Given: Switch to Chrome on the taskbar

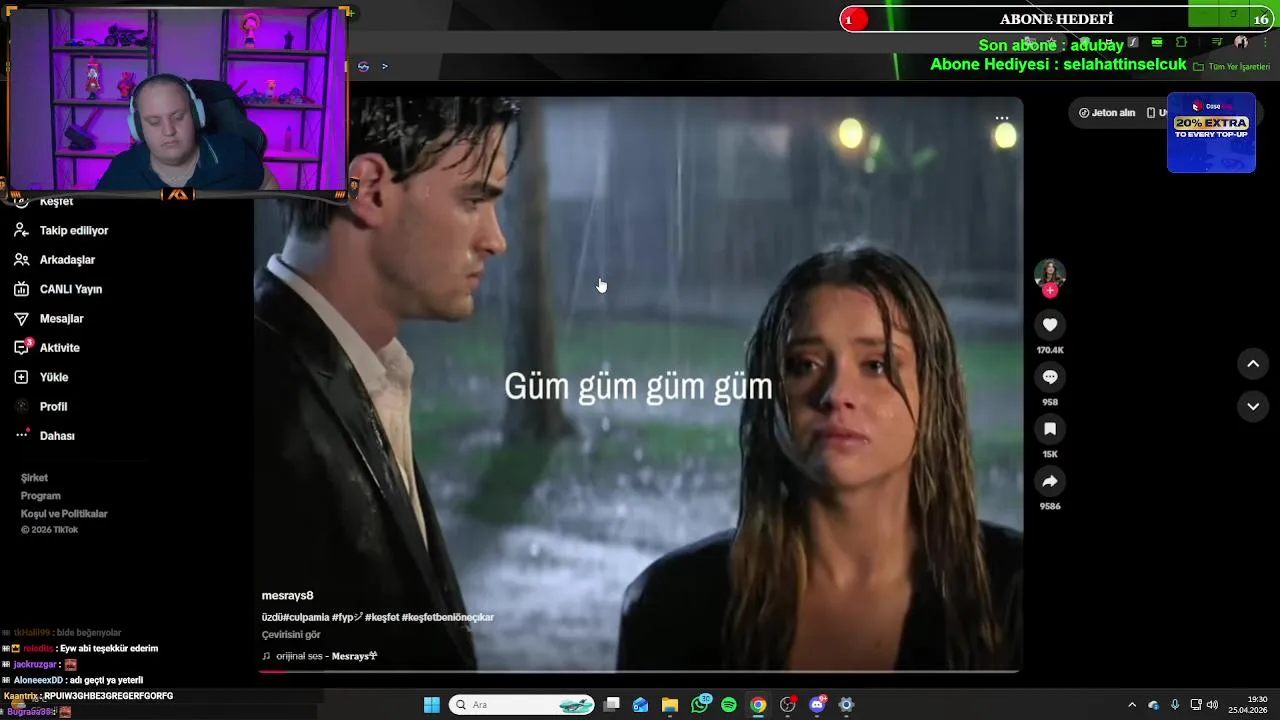Looking at the screenshot, I should coord(758,705).
